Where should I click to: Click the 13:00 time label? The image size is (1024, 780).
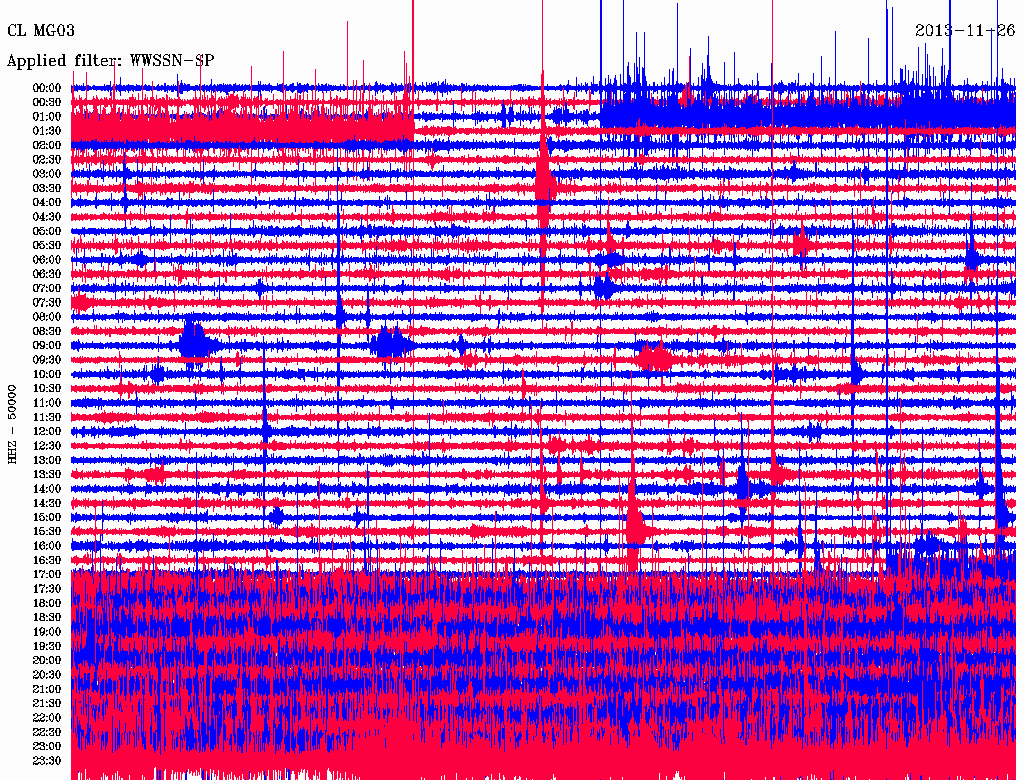(47, 460)
